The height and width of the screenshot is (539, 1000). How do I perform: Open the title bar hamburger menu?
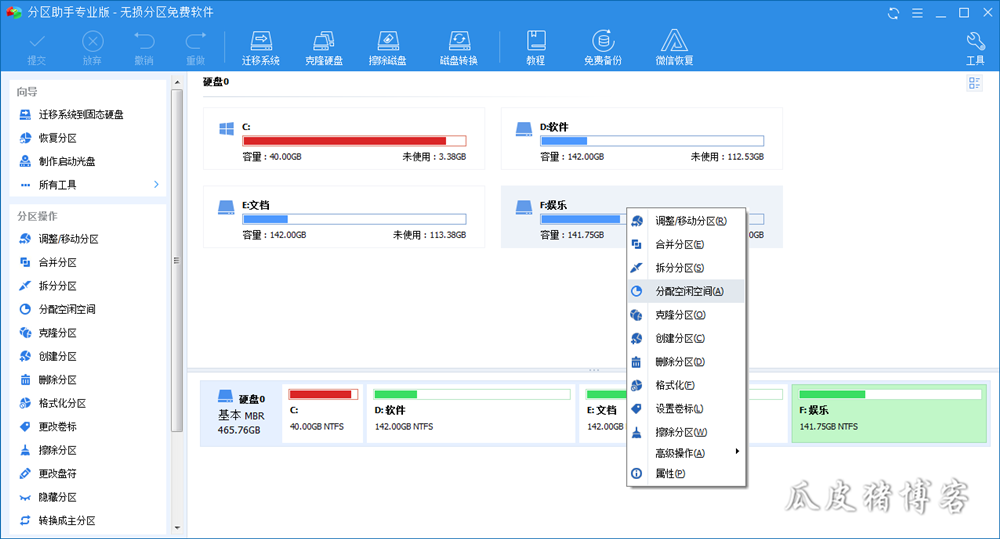(x=917, y=13)
